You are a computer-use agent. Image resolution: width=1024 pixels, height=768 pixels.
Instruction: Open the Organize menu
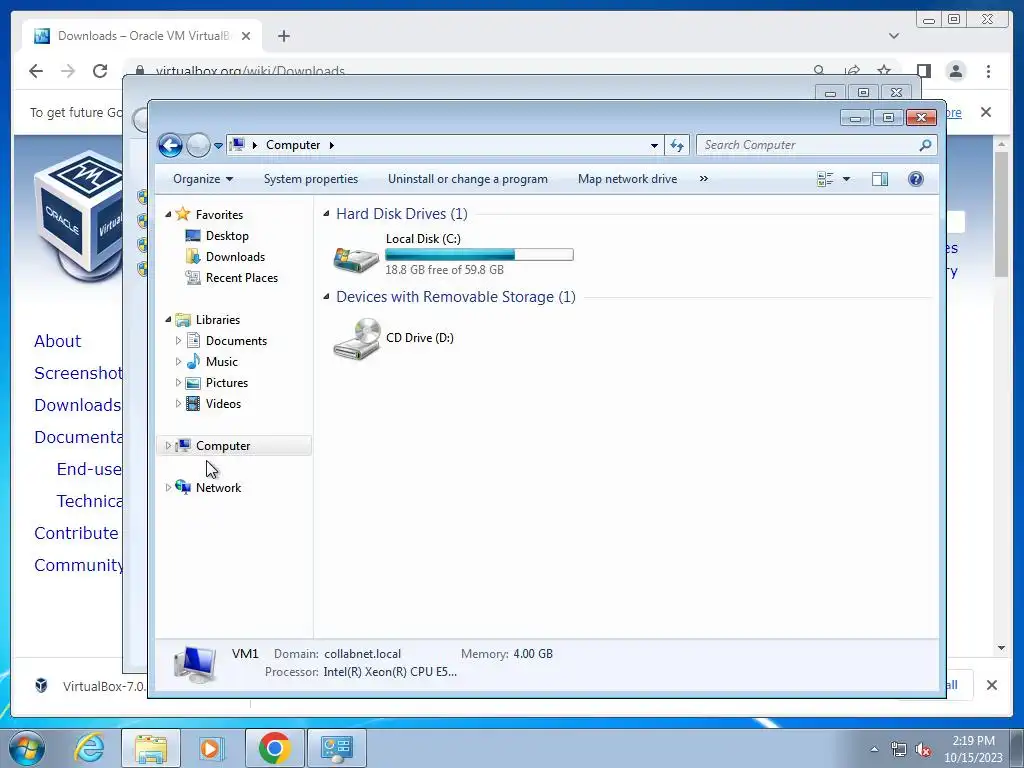[202, 179]
